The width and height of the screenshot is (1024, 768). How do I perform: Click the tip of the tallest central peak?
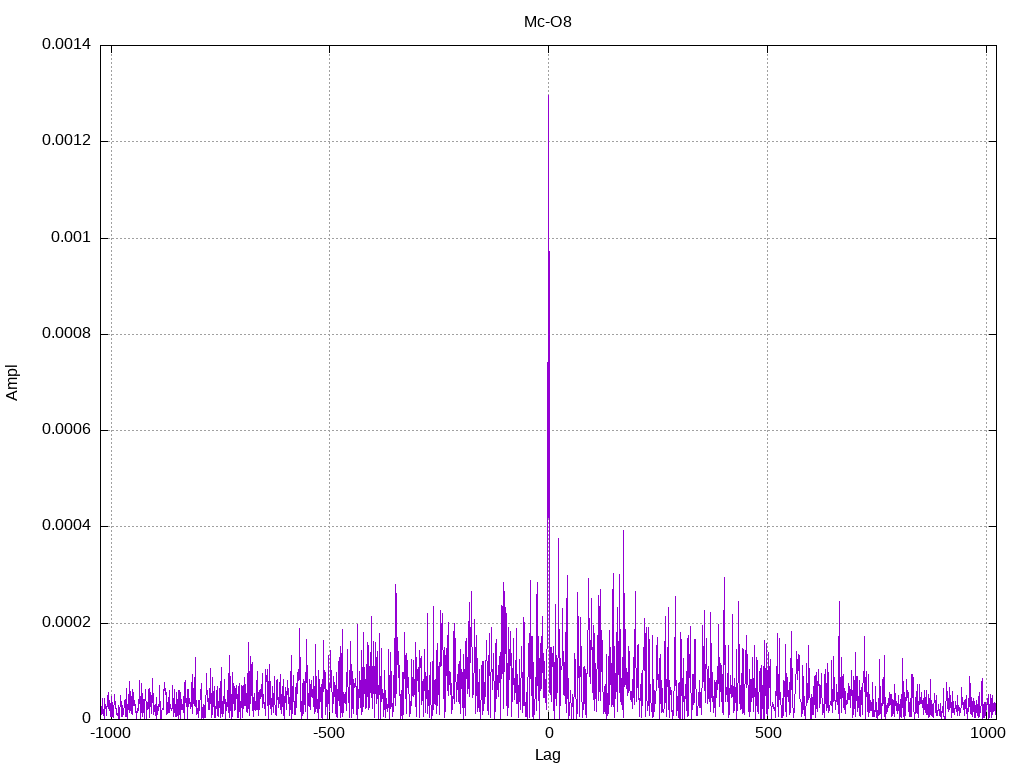(x=548, y=95)
